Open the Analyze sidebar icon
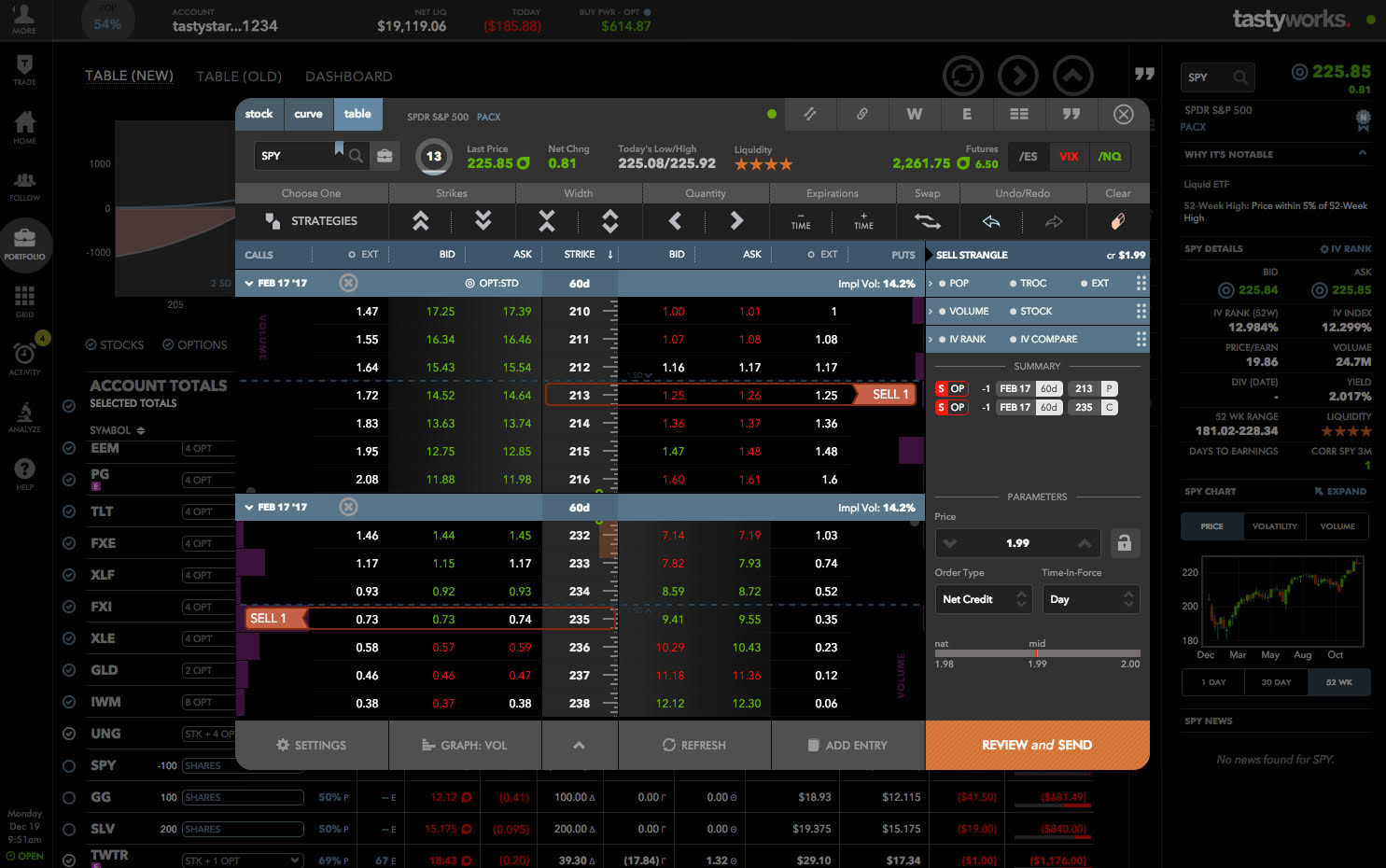Image resolution: width=1386 pixels, height=868 pixels. pyautogui.click(x=24, y=416)
